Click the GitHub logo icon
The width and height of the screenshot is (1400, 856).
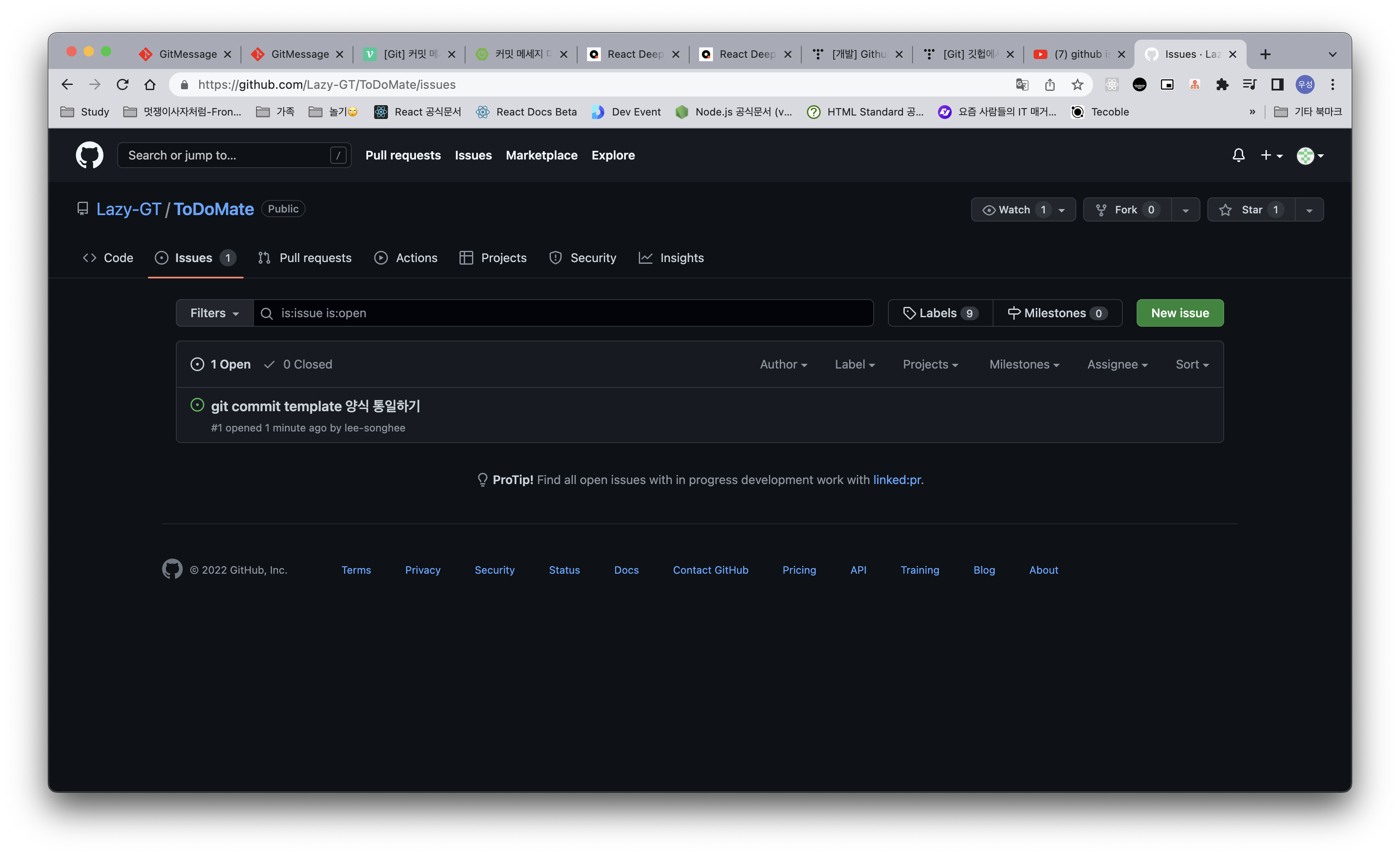(89, 155)
